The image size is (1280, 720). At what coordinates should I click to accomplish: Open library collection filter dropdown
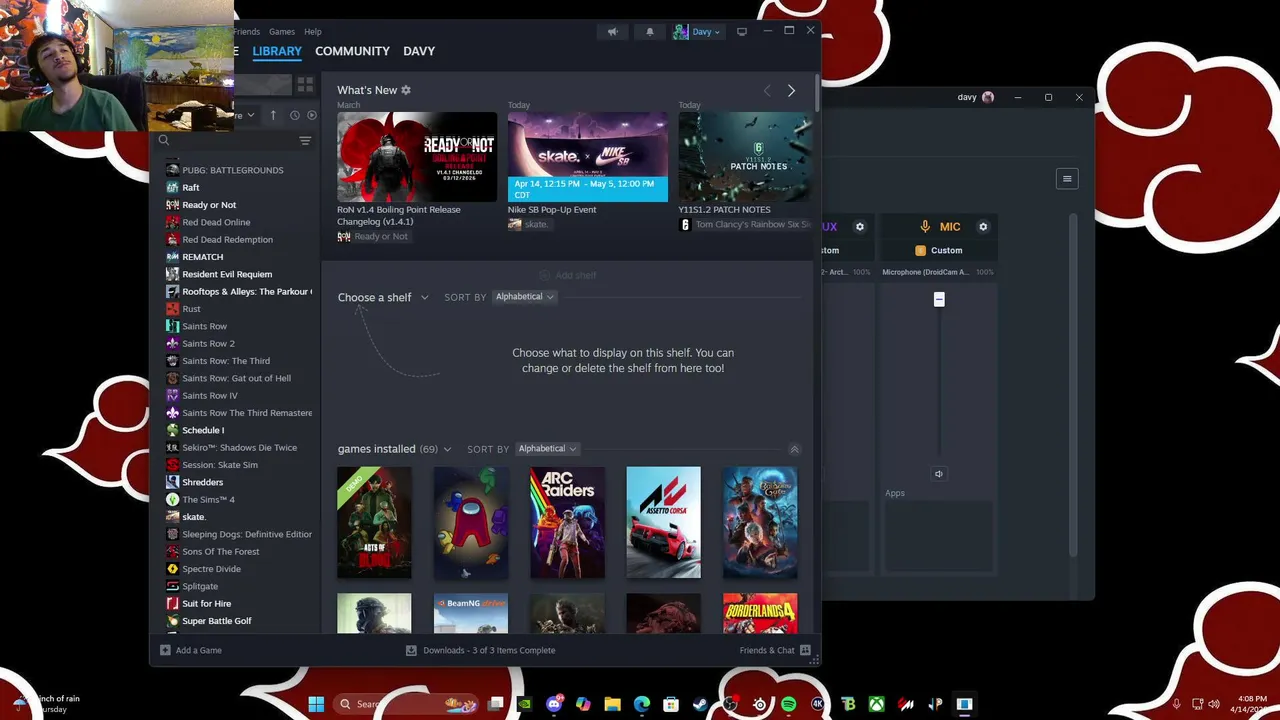coord(246,115)
